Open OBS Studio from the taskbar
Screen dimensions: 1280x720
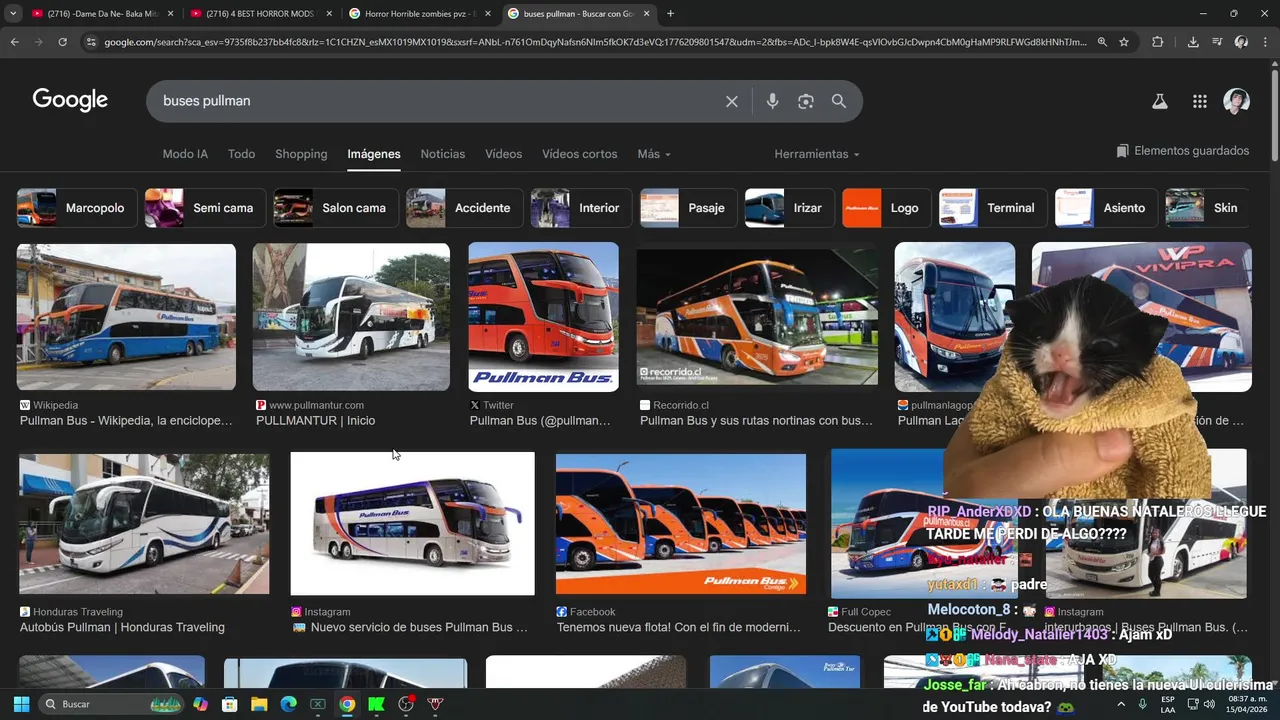pos(406,704)
